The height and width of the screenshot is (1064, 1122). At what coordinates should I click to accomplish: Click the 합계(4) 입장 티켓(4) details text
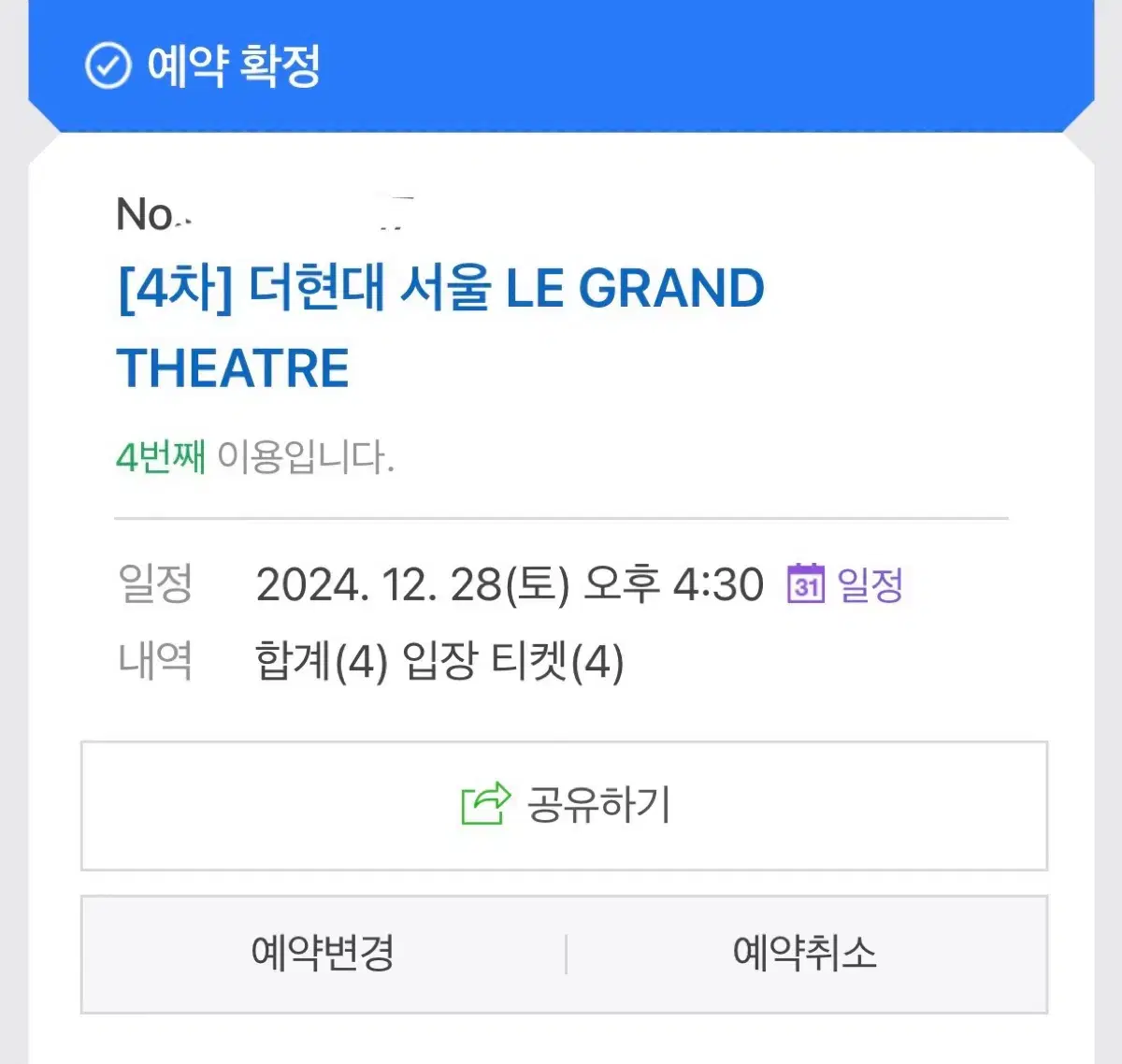[439, 662]
